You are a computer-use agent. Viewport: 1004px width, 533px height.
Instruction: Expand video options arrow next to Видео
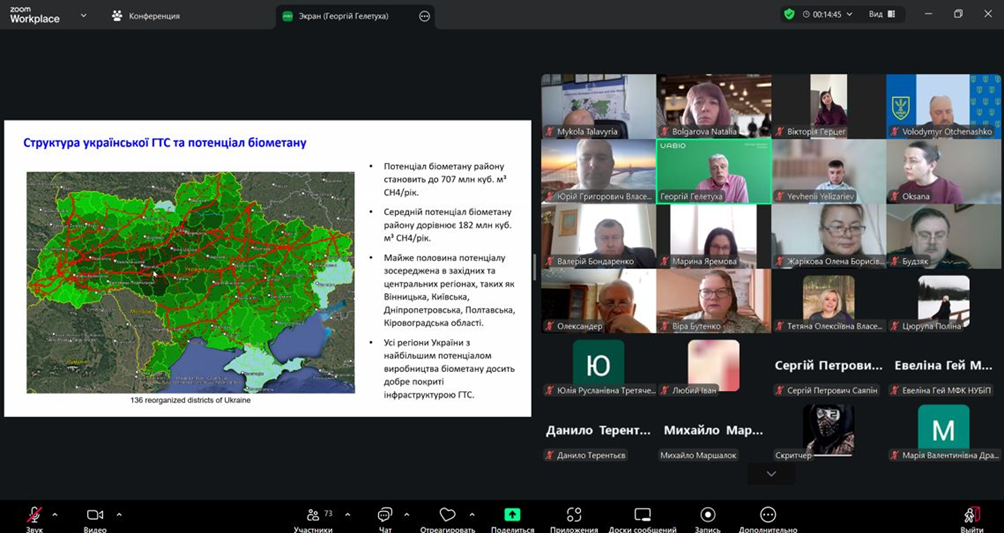tap(119, 514)
